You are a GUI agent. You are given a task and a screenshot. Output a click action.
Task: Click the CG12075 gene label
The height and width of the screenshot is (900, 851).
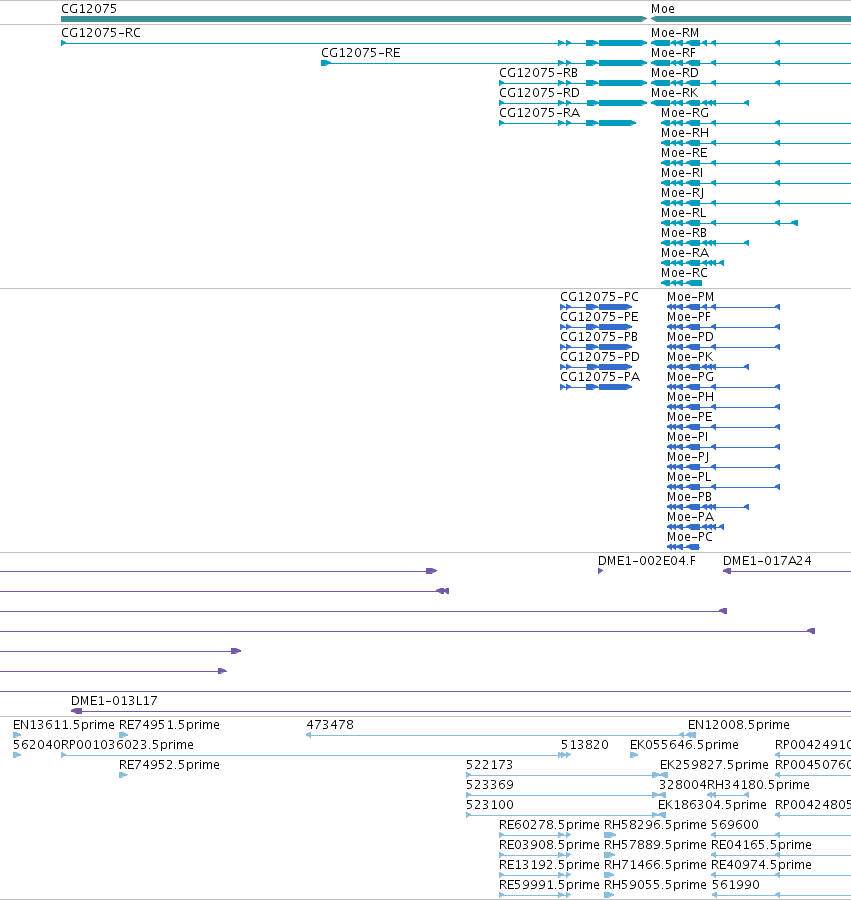(x=89, y=9)
